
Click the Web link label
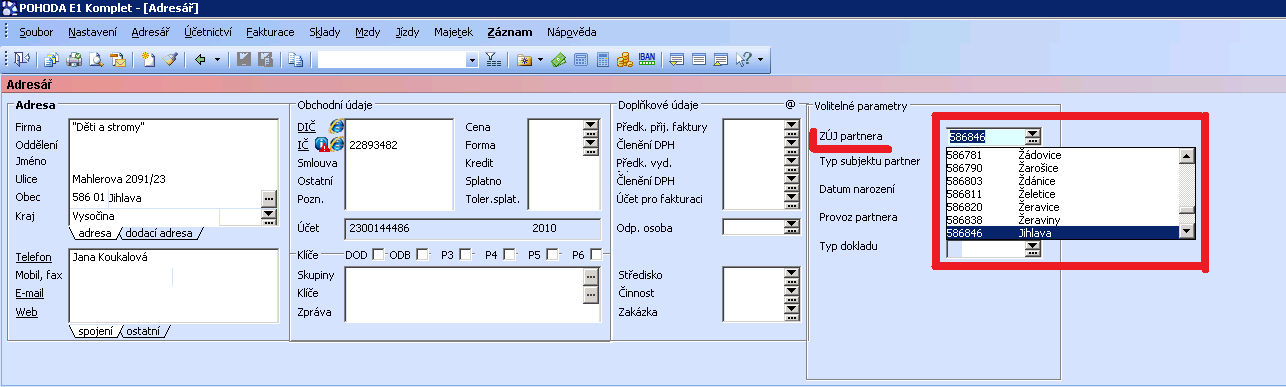[26, 311]
